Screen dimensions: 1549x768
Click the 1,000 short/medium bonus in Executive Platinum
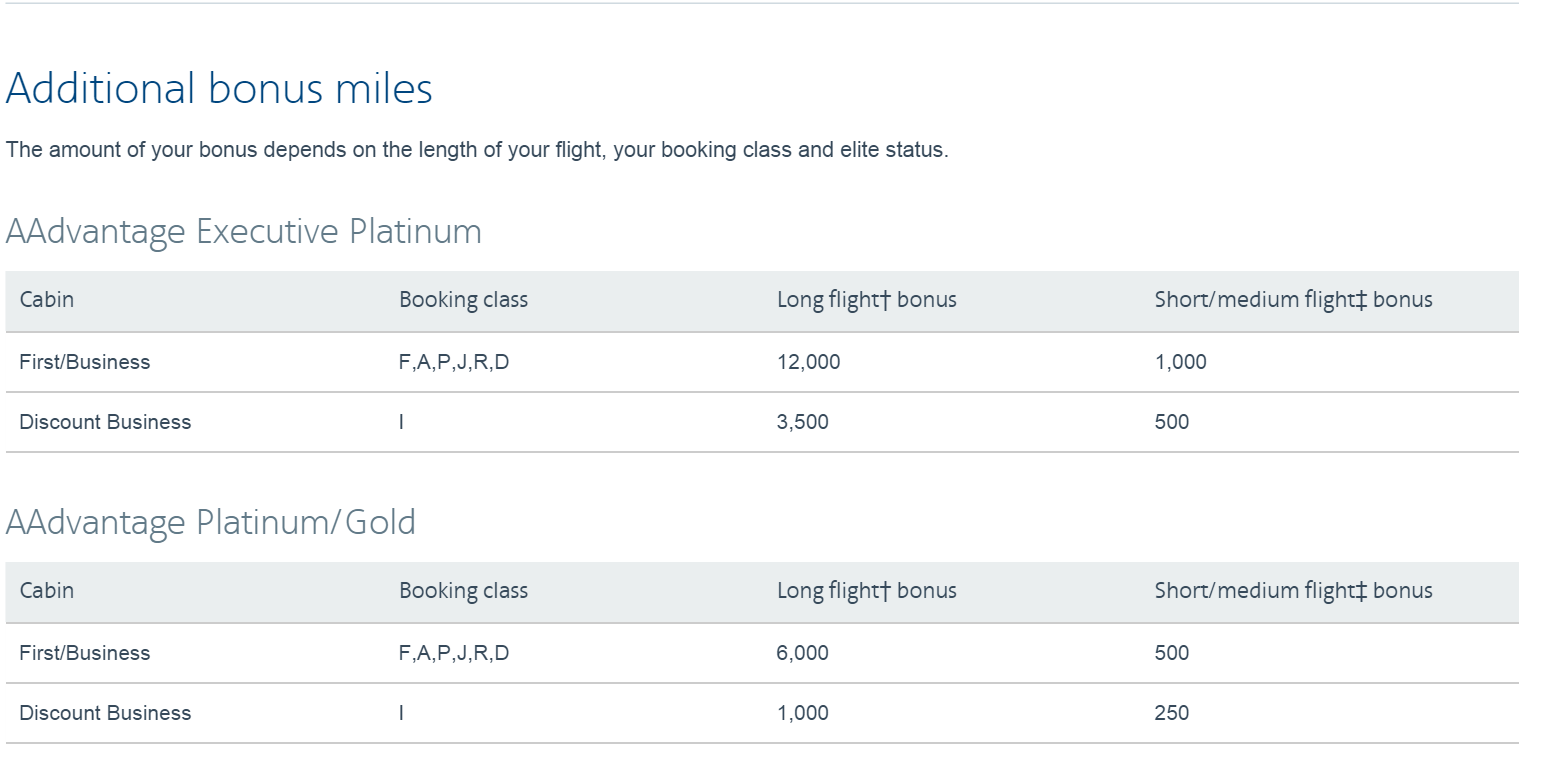1180,362
